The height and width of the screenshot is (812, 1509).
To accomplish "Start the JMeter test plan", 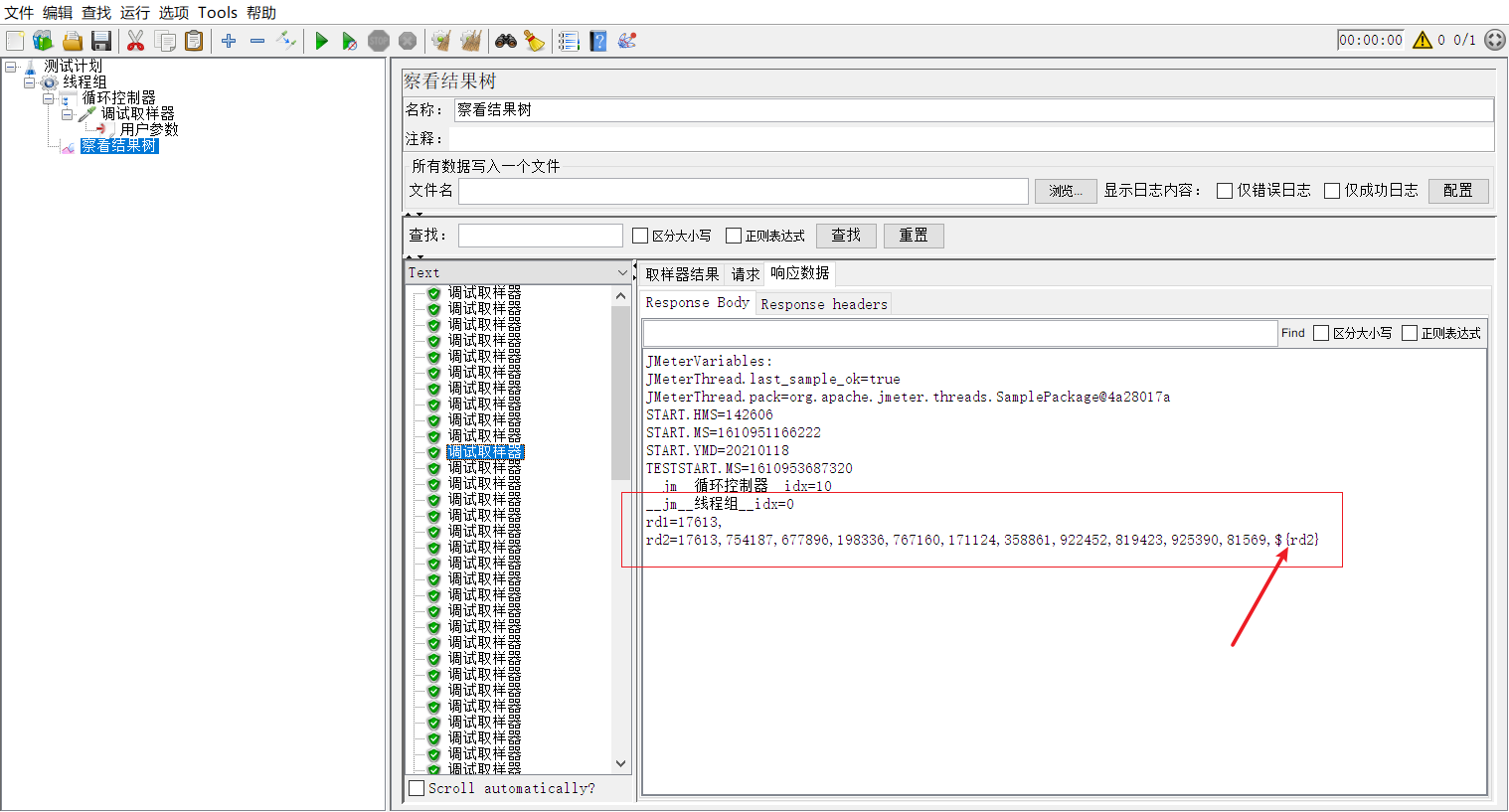I will pyautogui.click(x=320, y=41).
